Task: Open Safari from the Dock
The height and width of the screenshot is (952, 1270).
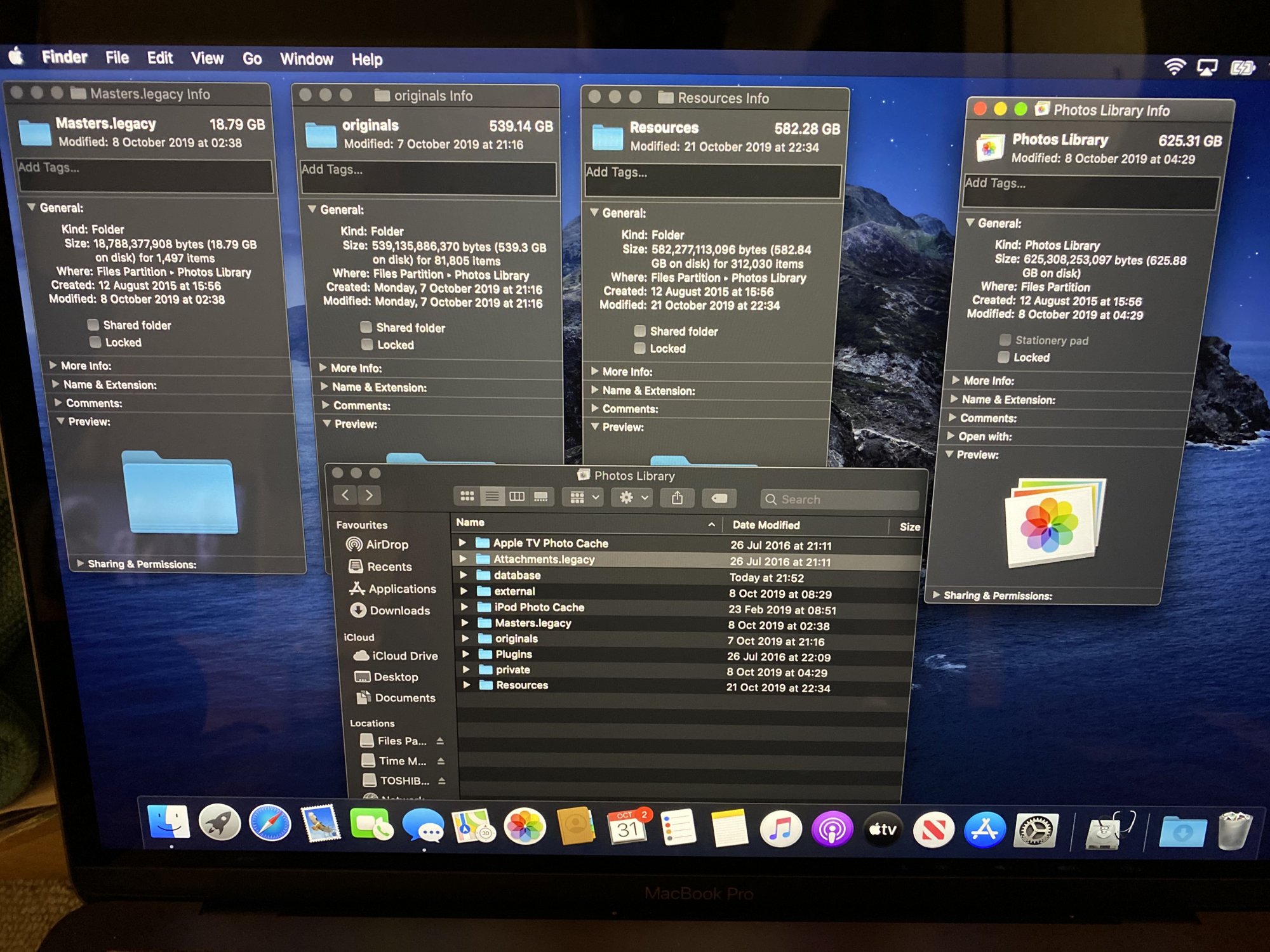Action: [270, 824]
